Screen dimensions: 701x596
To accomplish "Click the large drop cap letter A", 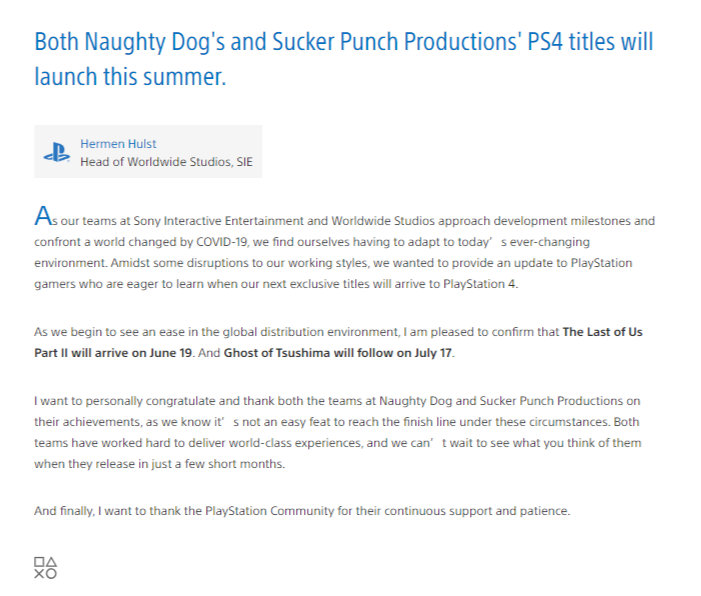I will tap(43, 216).
